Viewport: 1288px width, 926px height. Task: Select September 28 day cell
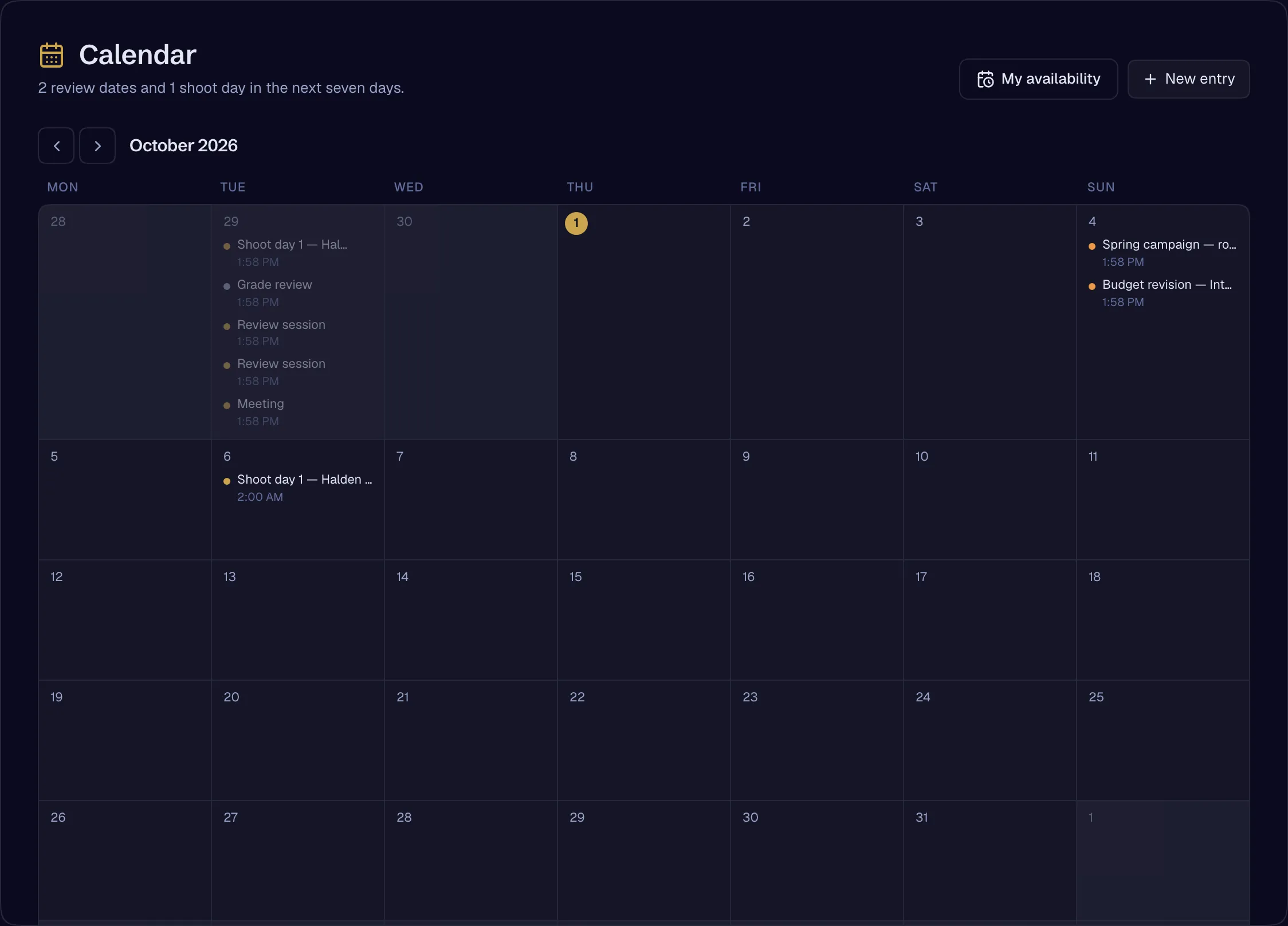click(124, 322)
